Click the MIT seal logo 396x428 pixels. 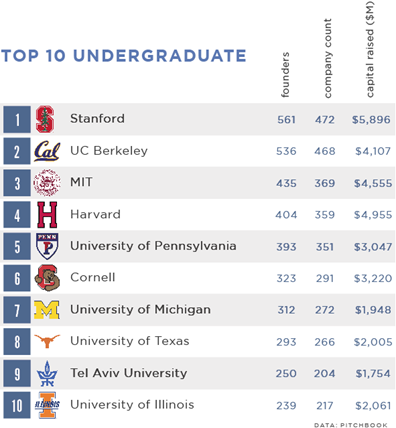(47, 183)
